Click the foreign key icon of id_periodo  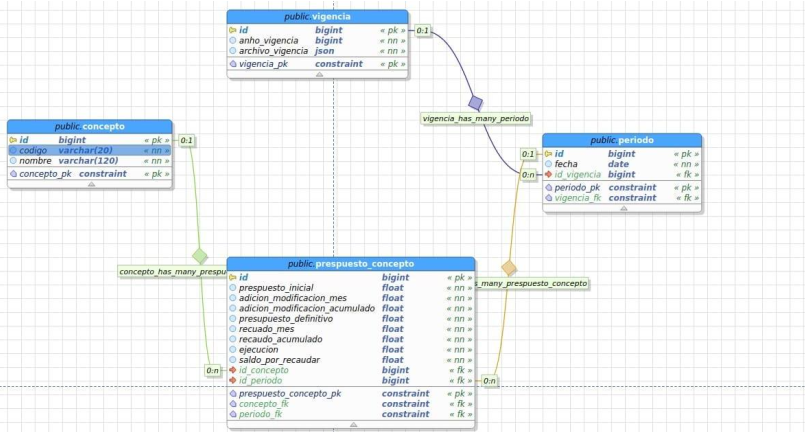coord(233,381)
